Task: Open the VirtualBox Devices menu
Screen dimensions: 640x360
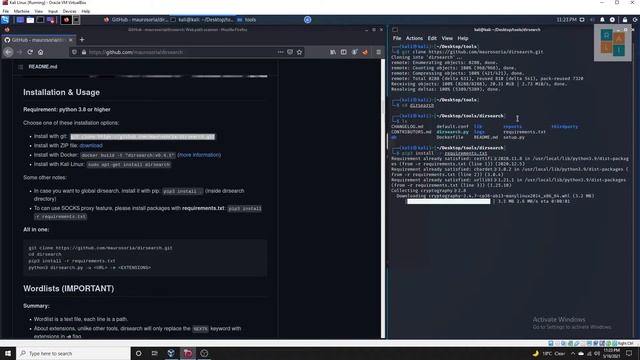Action: tap(69, 11)
